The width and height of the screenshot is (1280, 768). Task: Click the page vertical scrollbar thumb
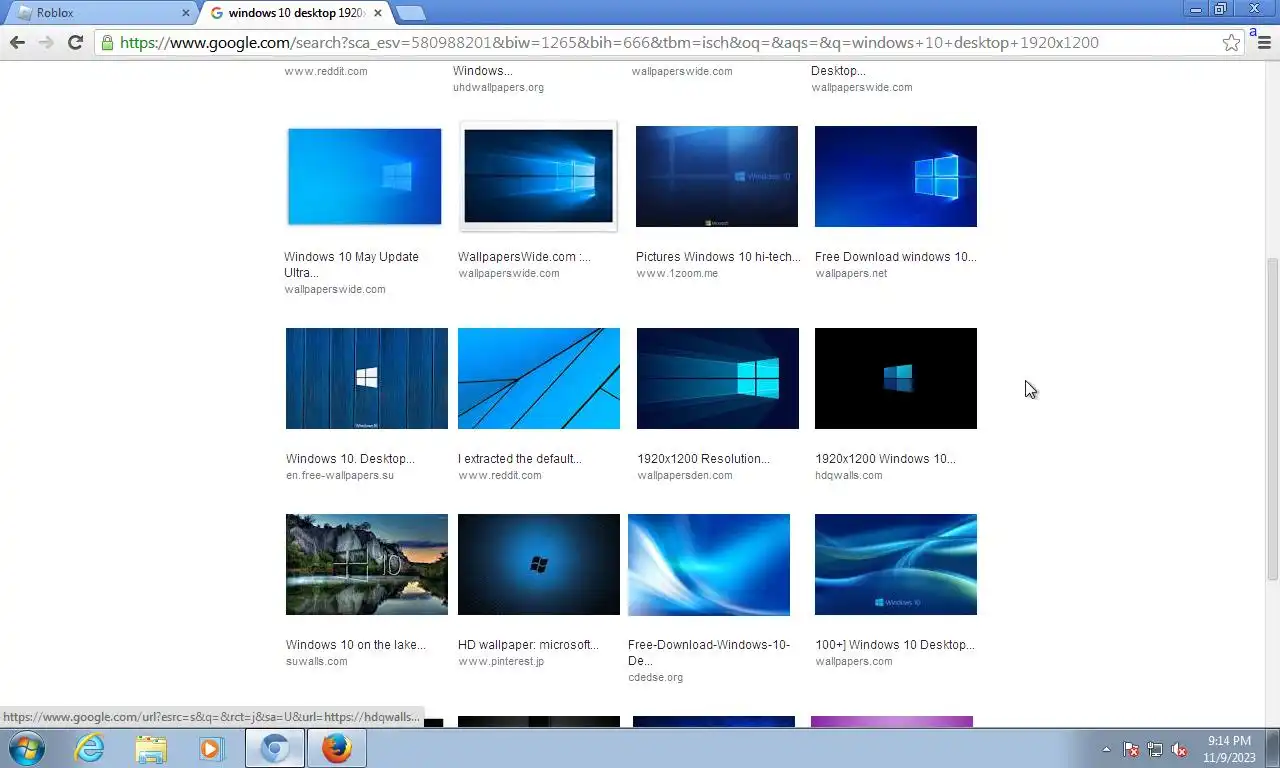1272,418
